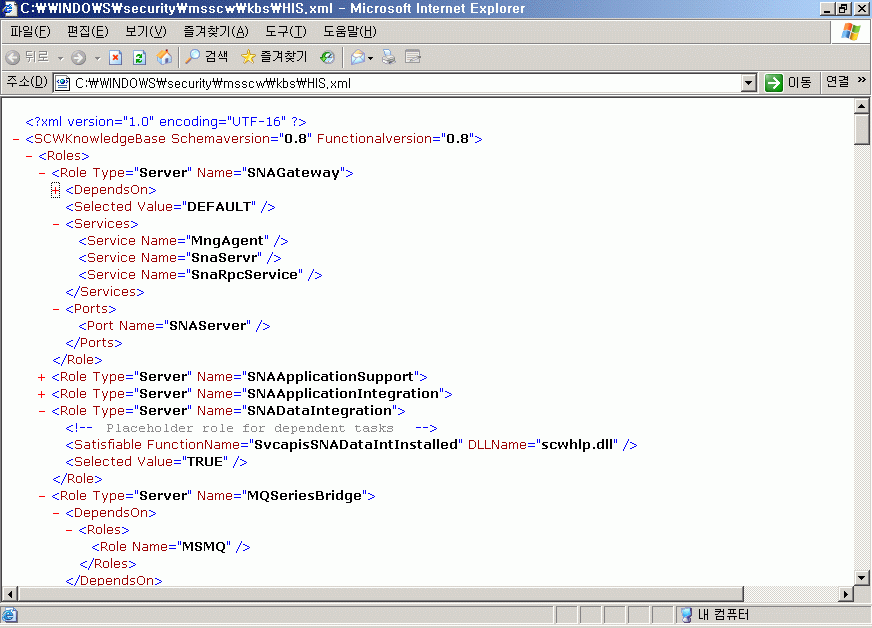The width and height of the screenshot is (872, 628).
Task: Collapse the nested Roles node containing MSMQ
Action: (69, 530)
